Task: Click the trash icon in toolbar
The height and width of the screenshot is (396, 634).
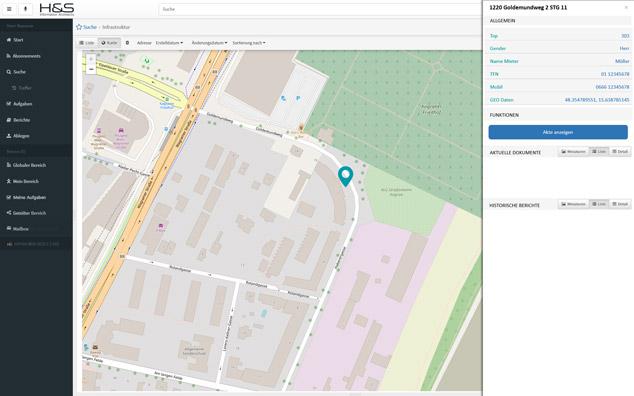Action: click(x=127, y=43)
